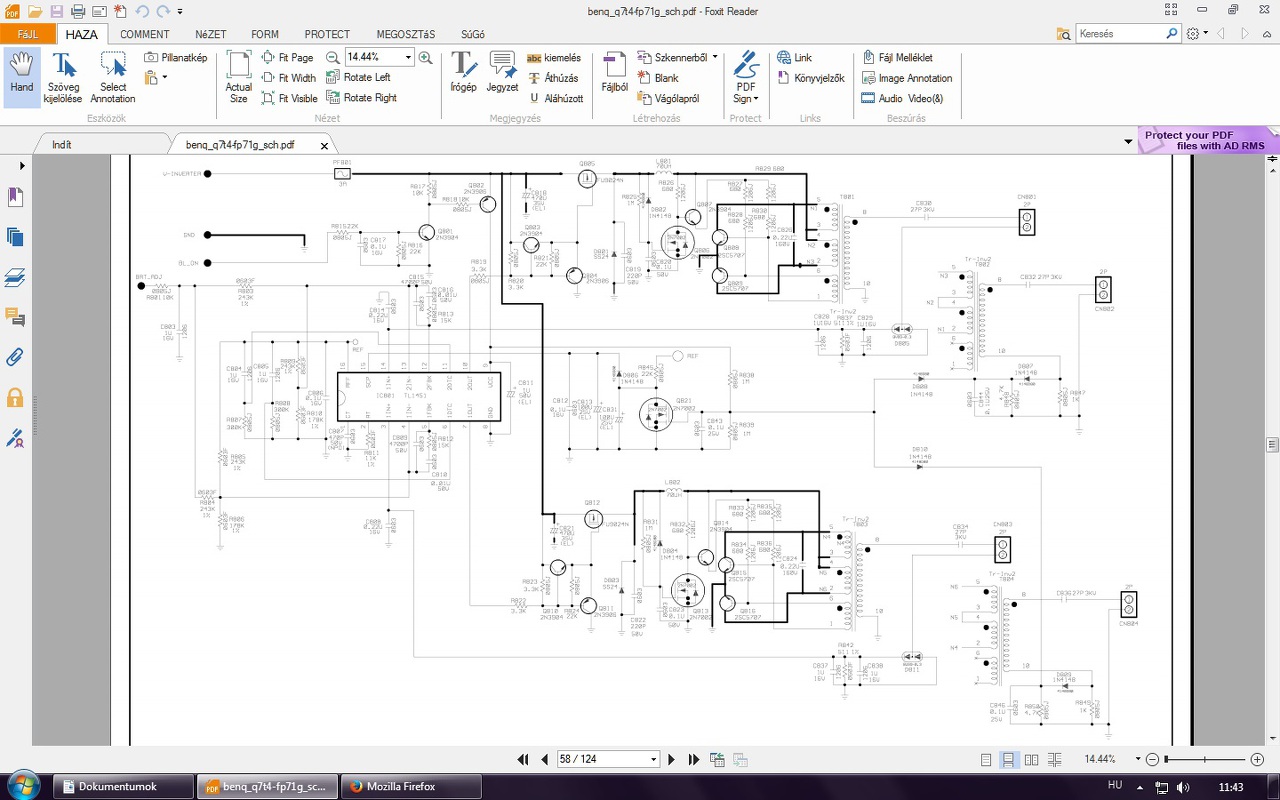This screenshot has width=1280, height=800.
Task: Open the layers sidebar panel
Action: pos(15,277)
